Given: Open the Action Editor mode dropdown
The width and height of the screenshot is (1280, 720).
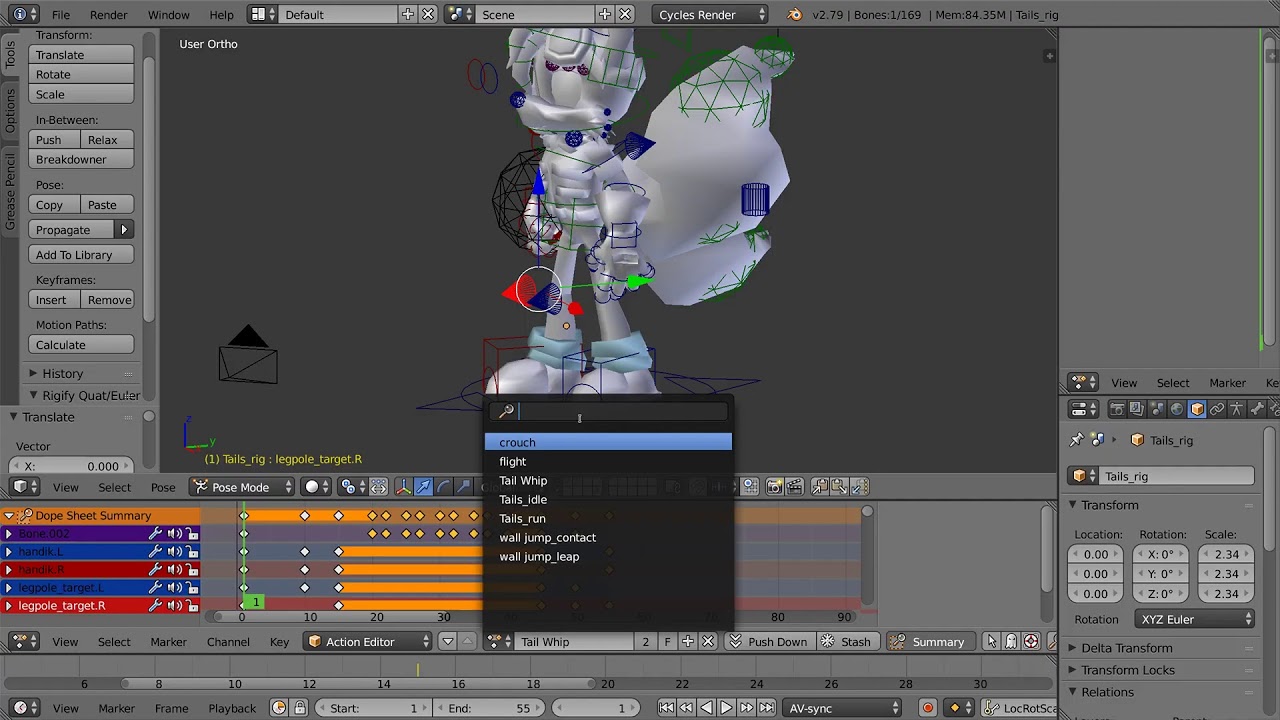Looking at the screenshot, I should coord(368,642).
